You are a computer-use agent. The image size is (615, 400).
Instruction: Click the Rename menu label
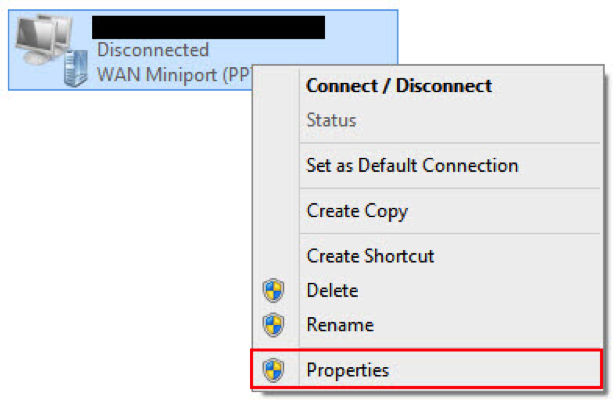click(x=340, y=325)
